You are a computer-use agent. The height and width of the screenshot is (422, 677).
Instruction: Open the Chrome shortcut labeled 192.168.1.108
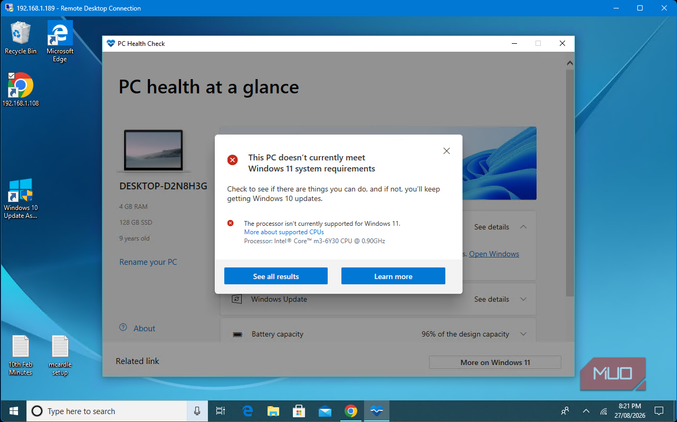[x=20, y=90]
